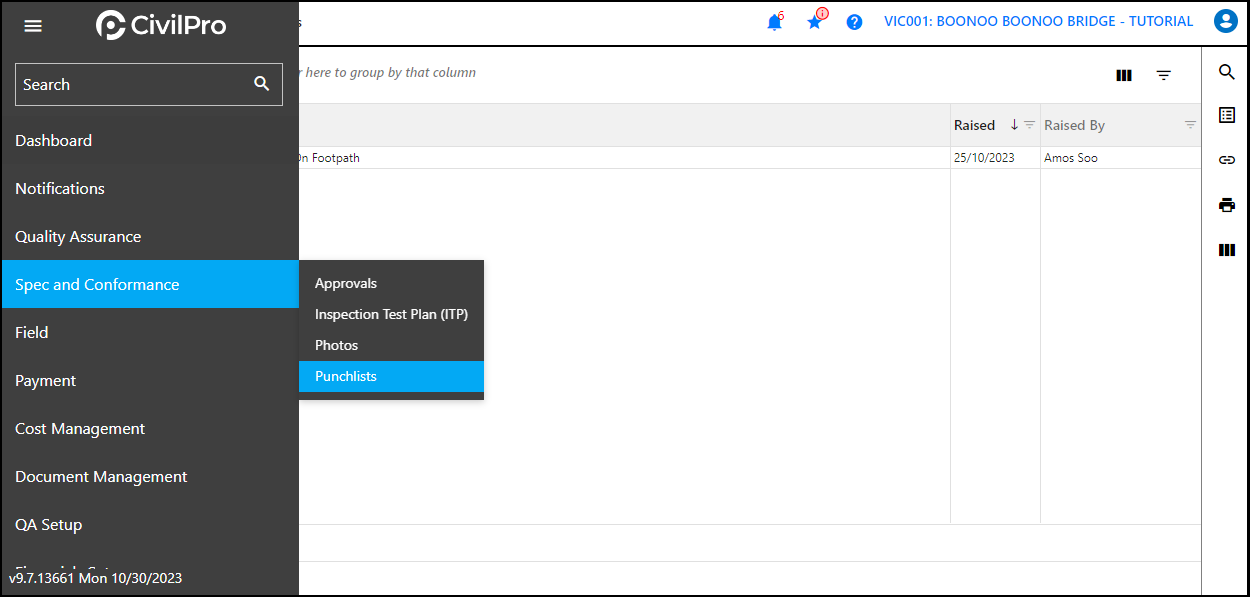
Task: Go to the Dashboard page
Action: (x=54, y=141)
